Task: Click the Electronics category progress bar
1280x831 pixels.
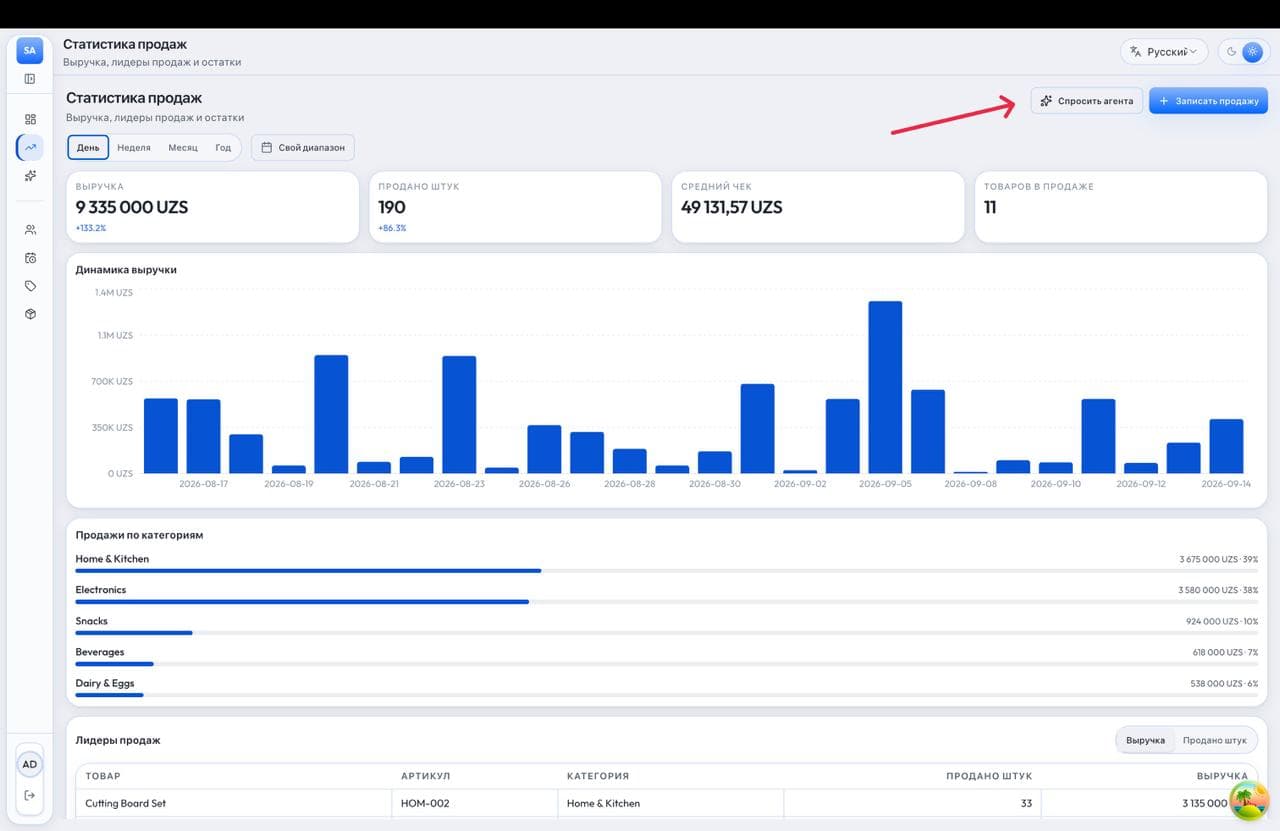Action: pyautogui.click(x=667, y=602)
